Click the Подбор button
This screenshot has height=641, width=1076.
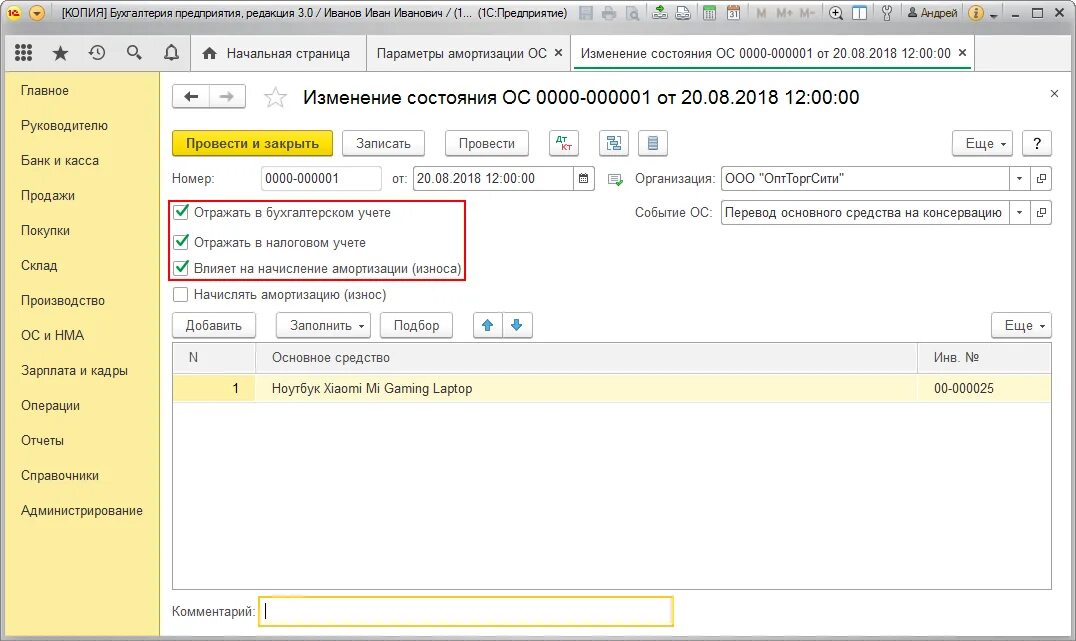point(417,325)
